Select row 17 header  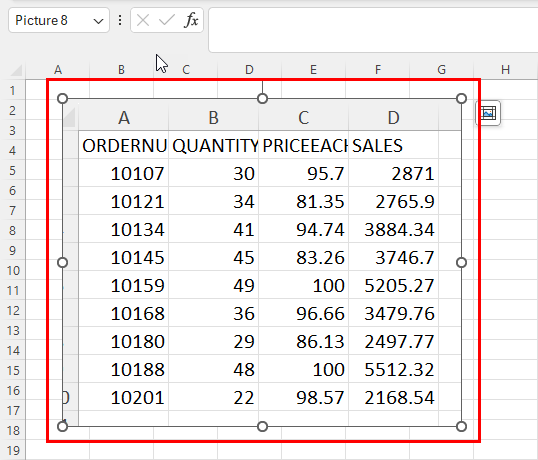click(13, 411)
